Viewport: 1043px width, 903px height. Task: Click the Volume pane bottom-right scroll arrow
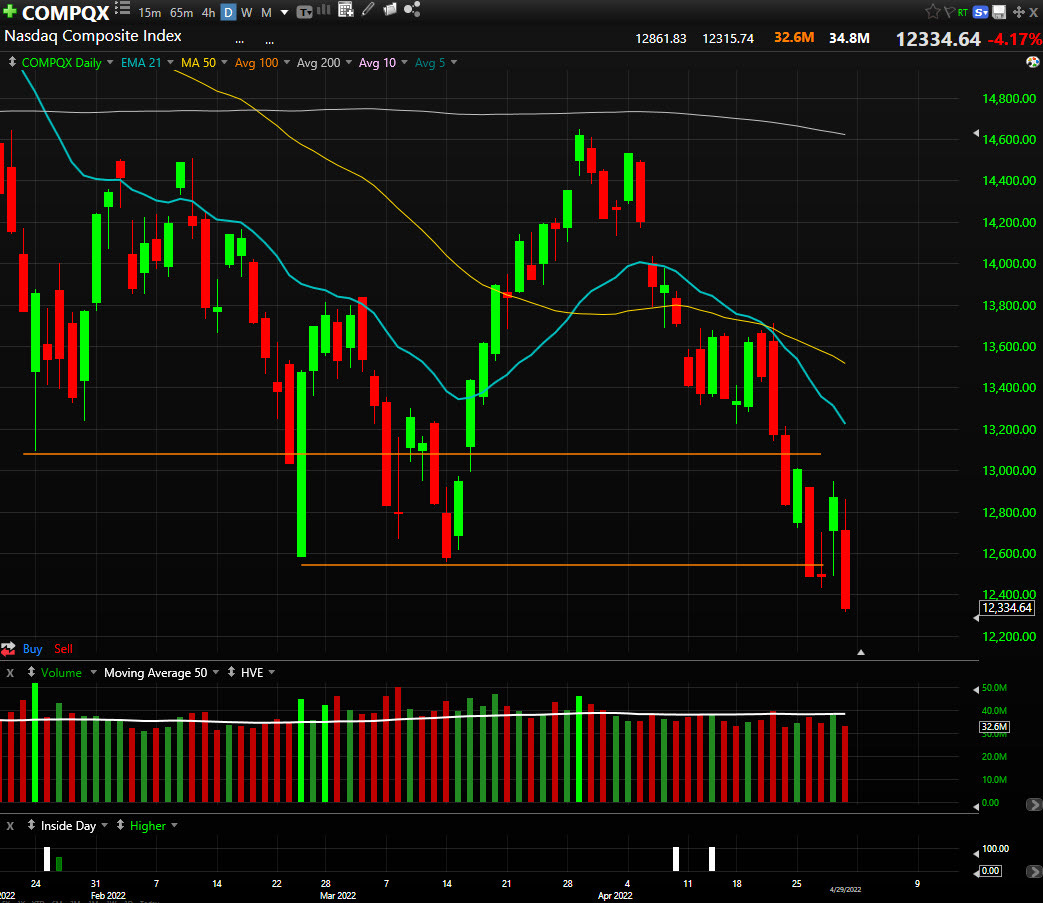[1034, 805]
